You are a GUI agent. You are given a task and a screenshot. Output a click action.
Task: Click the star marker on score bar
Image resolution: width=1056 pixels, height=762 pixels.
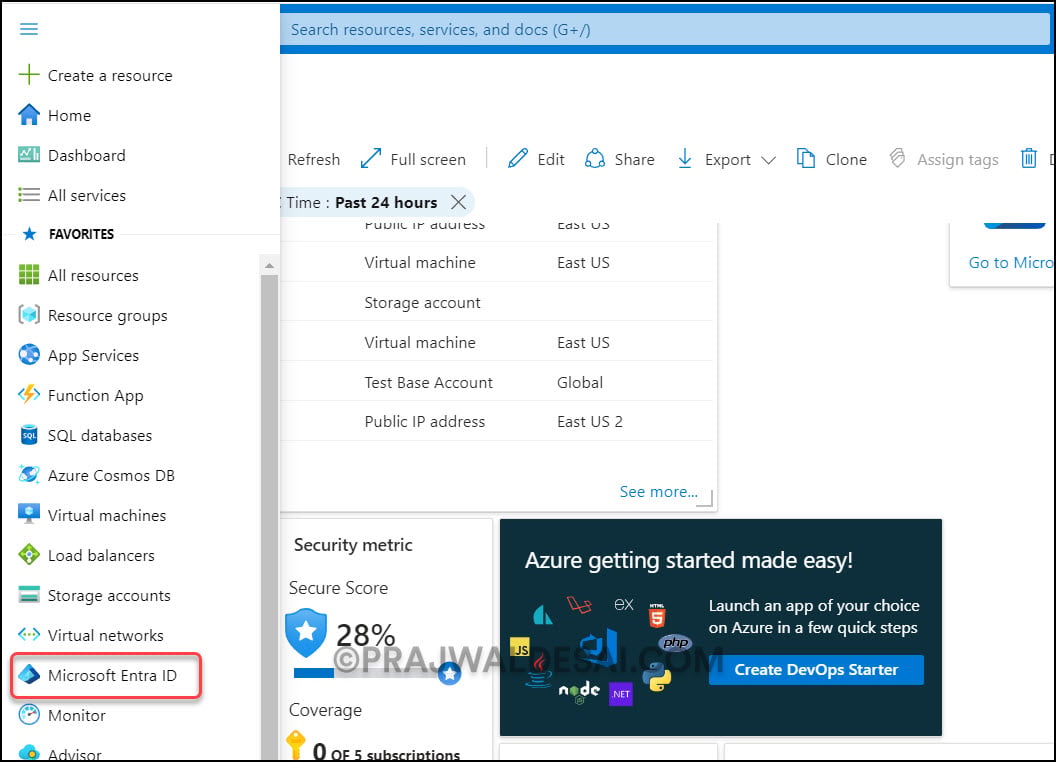pyautogui.click(x=449, y=673)
